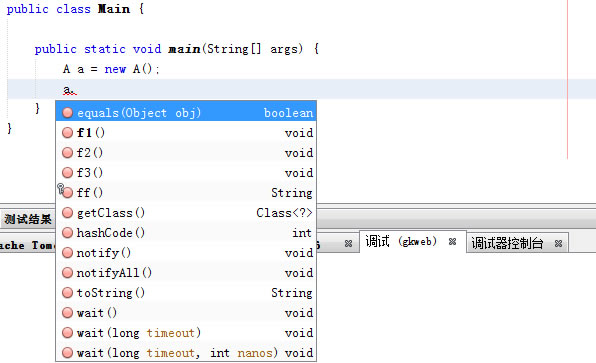This screenshot has height=363, width=596.
Task: Click method icon beside wait(long timeout, int nanos)
Action: click(x=67, y=353)
